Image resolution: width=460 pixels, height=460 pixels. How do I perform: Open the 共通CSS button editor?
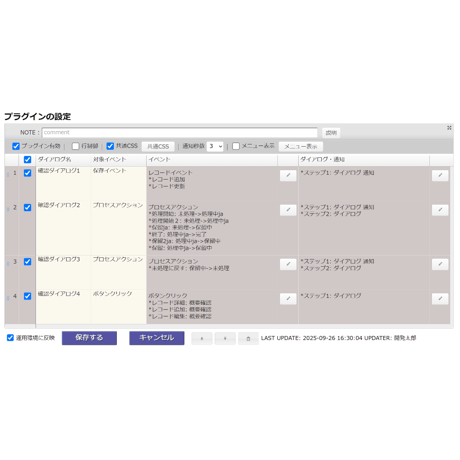(x=158, y=147)
